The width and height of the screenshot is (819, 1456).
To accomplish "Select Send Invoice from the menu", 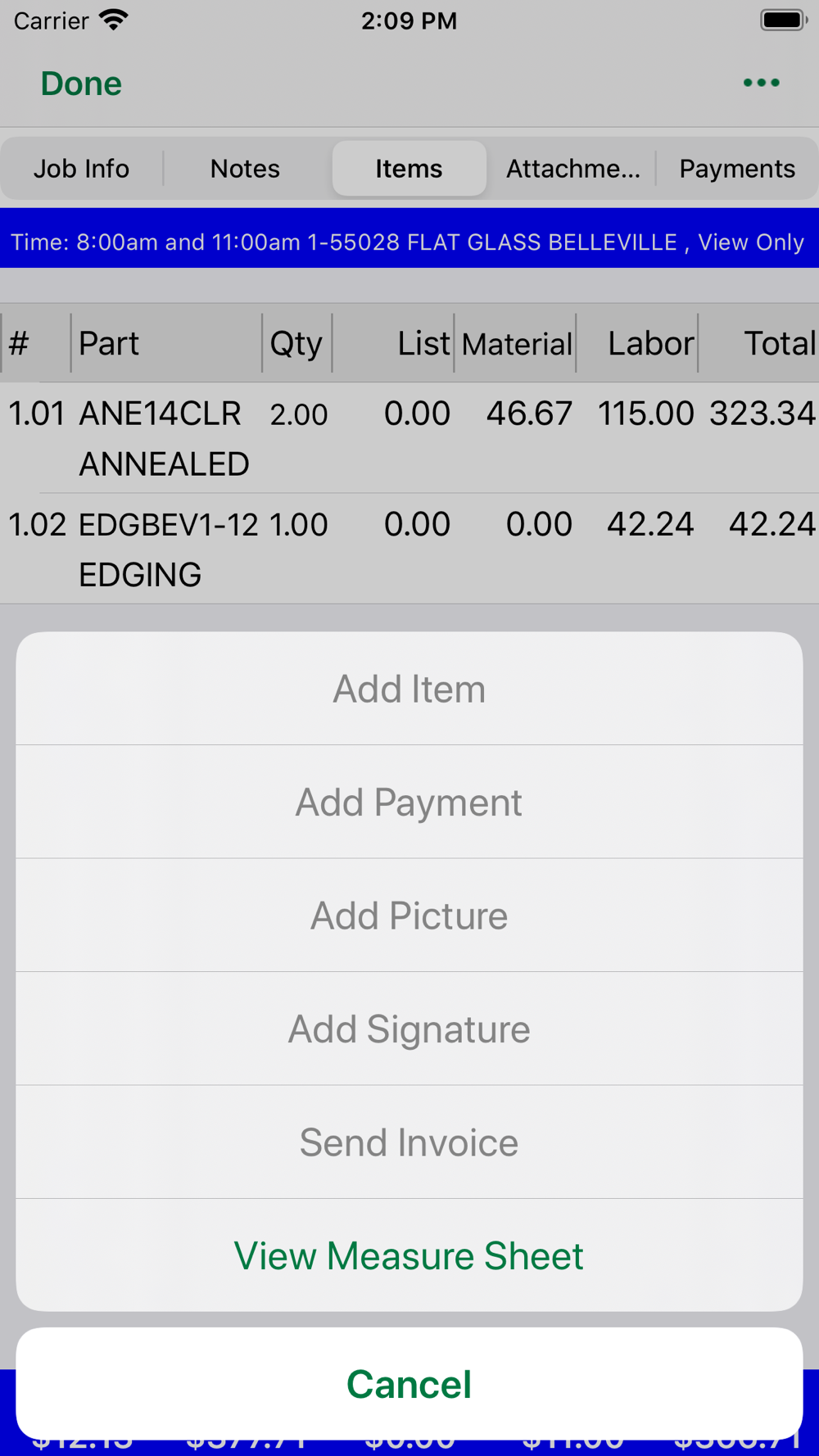I will (409, 1142).
